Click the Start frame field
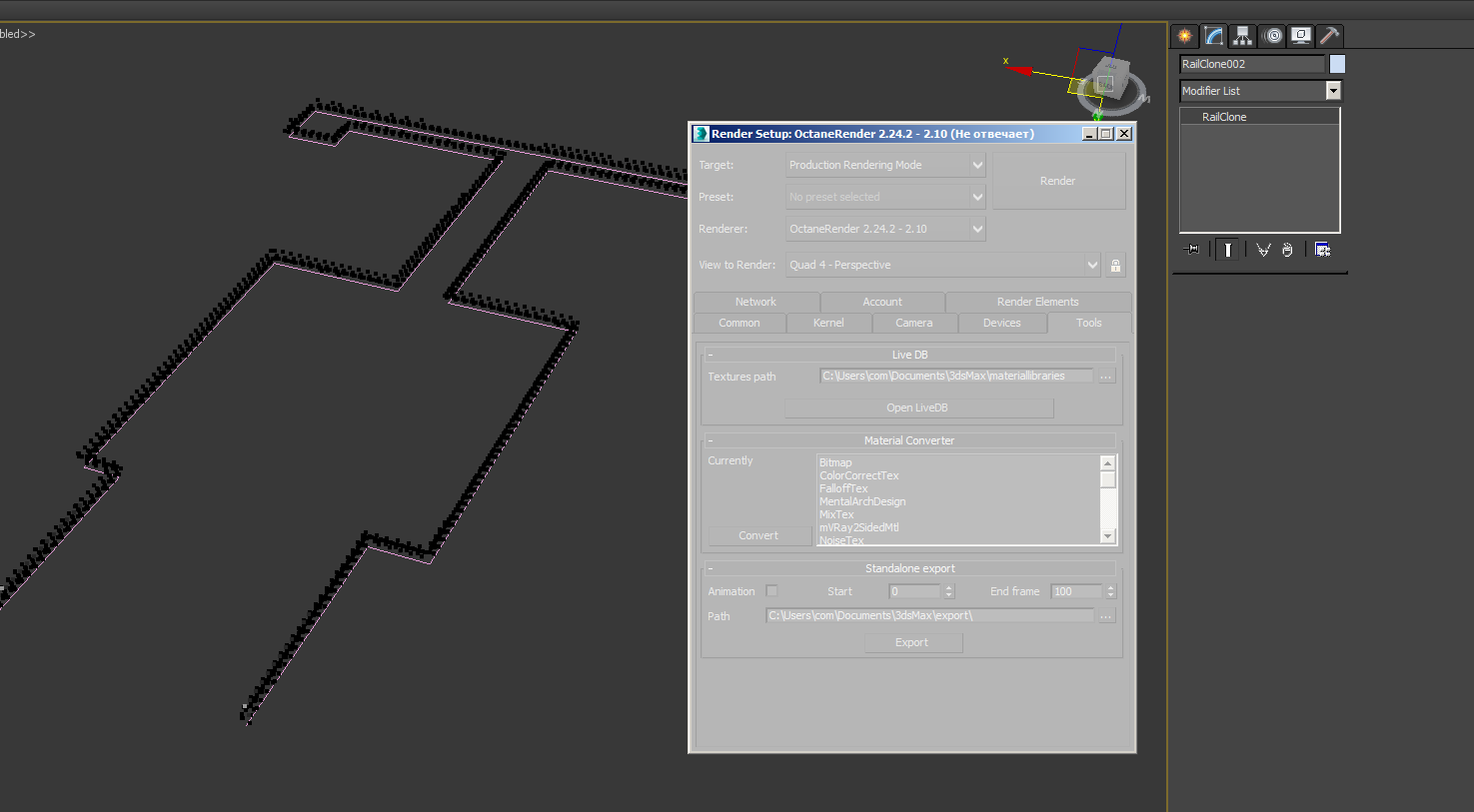This screenshot has width=1474, height=812. [x=915, y=591]
